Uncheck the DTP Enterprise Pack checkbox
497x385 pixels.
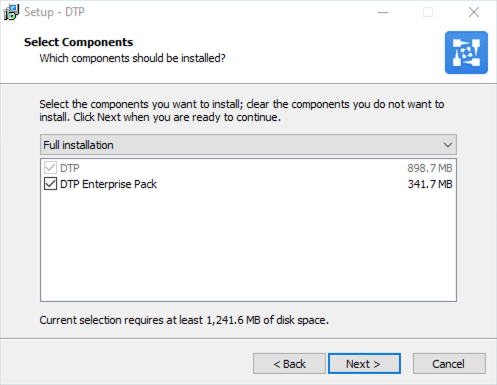tap(50, 184)
